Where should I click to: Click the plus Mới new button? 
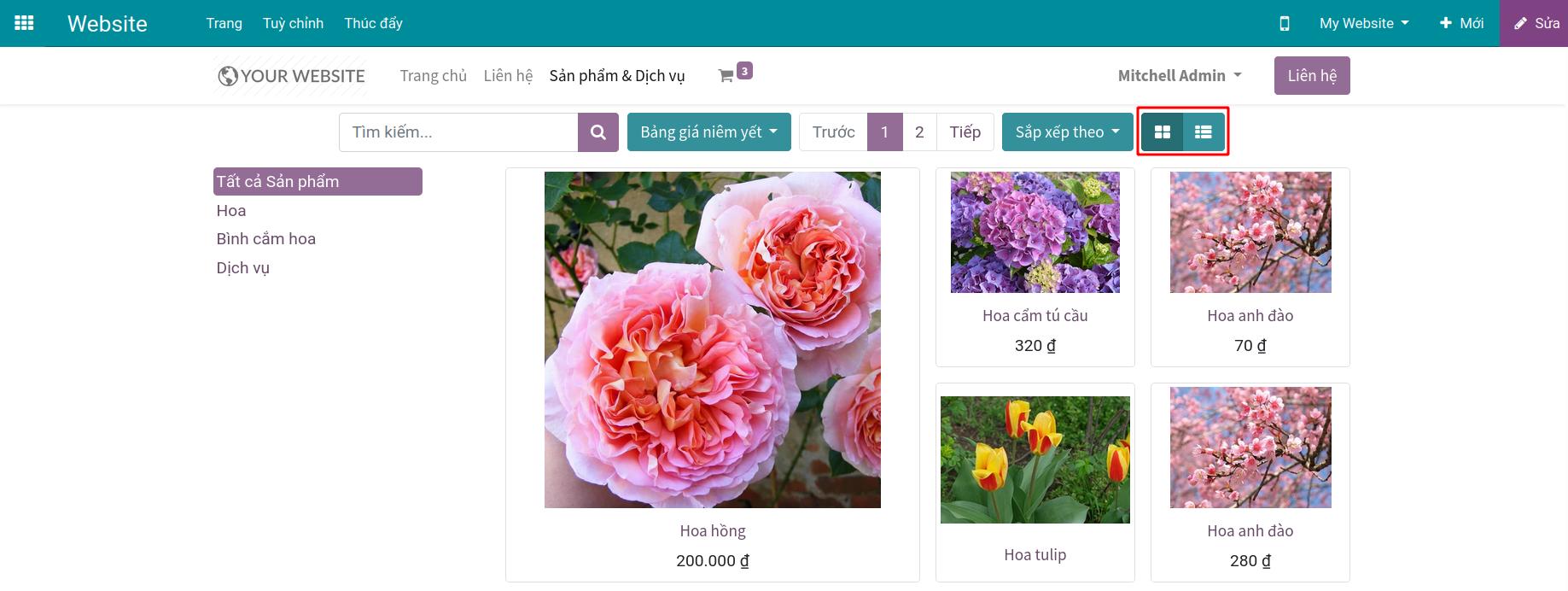1461,23
